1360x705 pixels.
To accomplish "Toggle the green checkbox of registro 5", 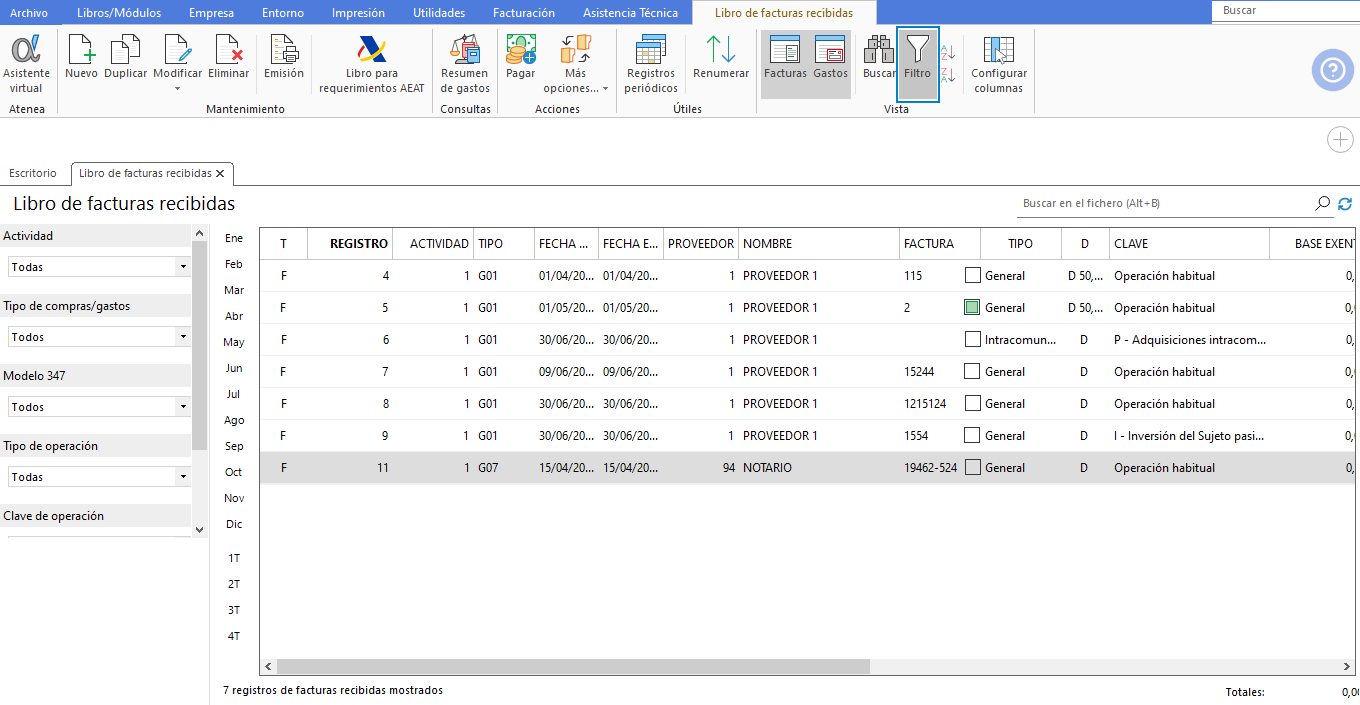I will click(972, 307).
